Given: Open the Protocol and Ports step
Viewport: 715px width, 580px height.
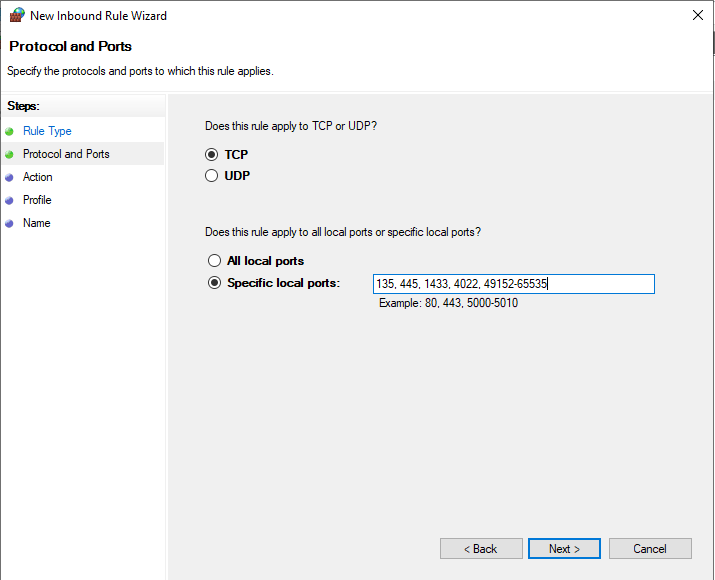Looking at the screenshot, I should [x=66, y=154].
